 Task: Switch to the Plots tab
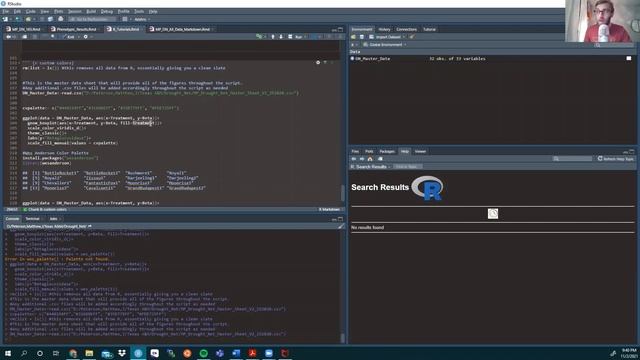[369, 151]
